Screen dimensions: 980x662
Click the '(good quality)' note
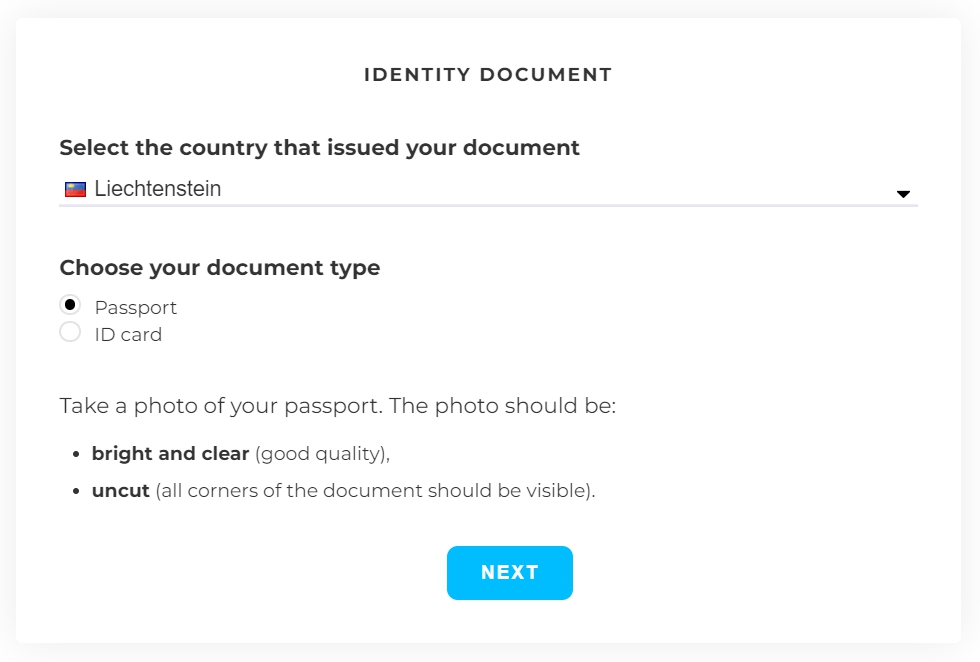(322, 454)
